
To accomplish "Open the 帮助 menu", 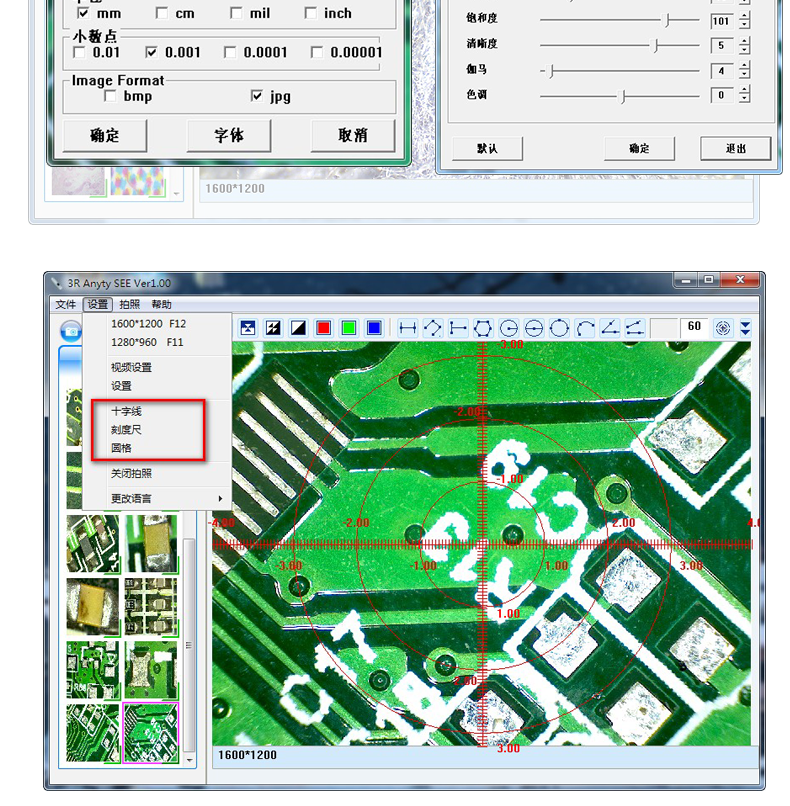I will point(161,304).
